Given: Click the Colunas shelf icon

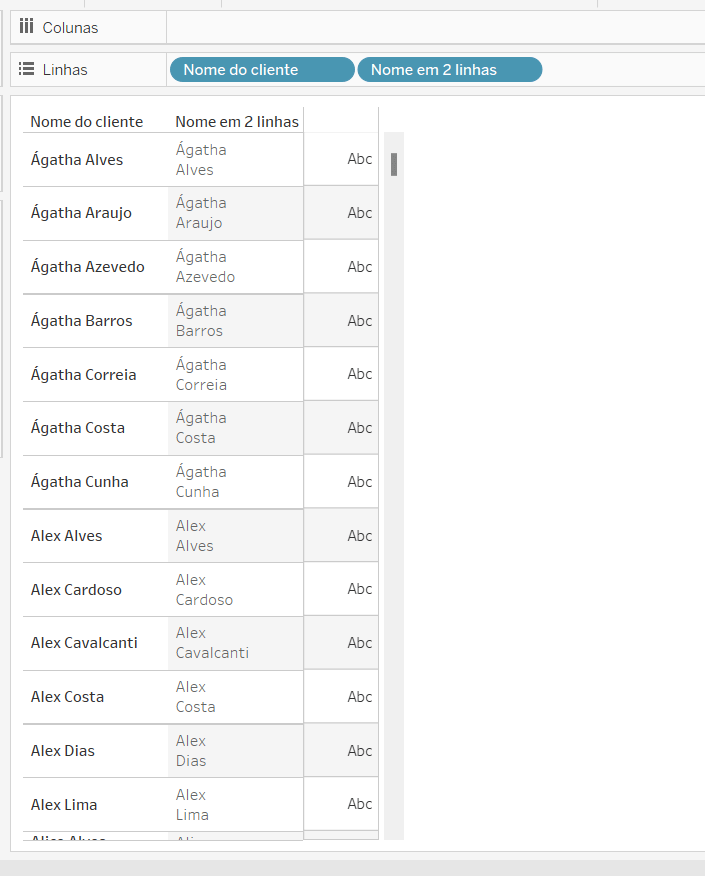Looking at the screenshot, I should pyautogui.click(x=26, y=26).
